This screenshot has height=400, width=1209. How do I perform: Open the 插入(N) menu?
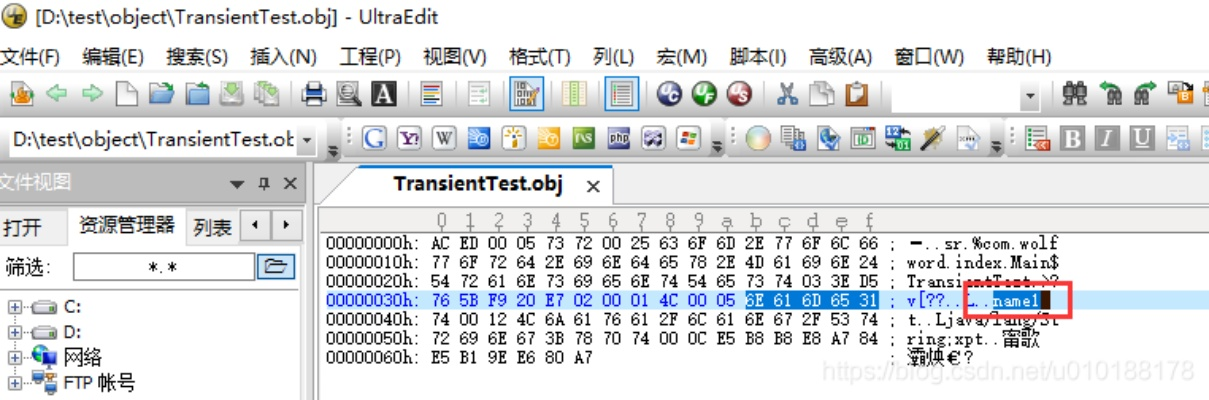click(283, 57)
